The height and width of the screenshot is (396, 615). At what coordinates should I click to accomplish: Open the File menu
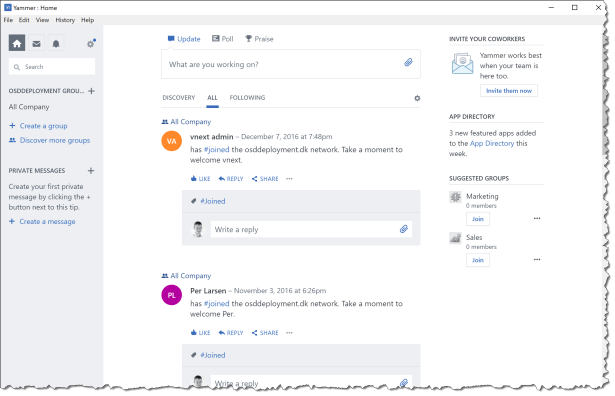[8, 20]
